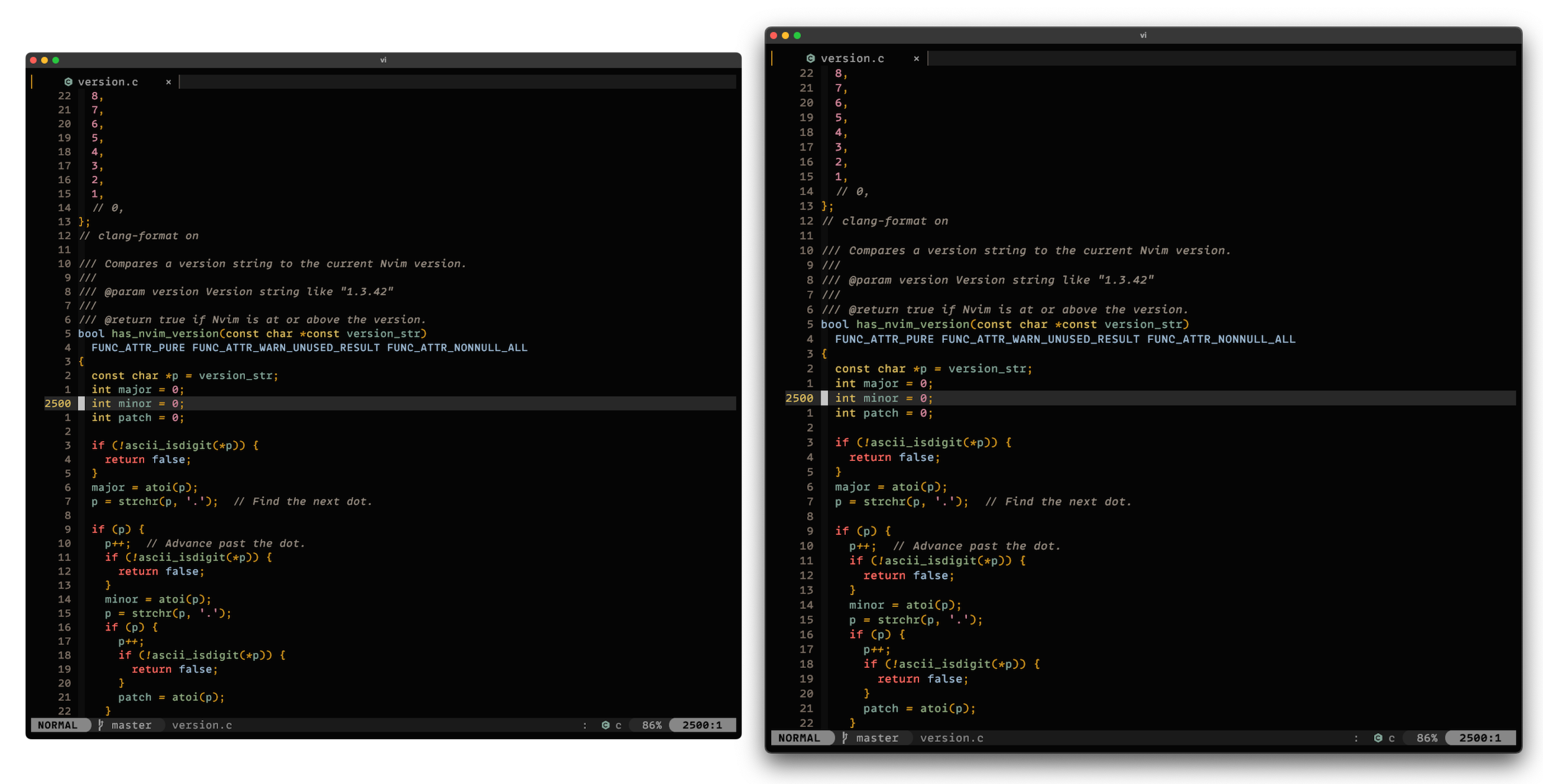Close version.c tab in the left window
1543x784 pixels.
point(168,82)
